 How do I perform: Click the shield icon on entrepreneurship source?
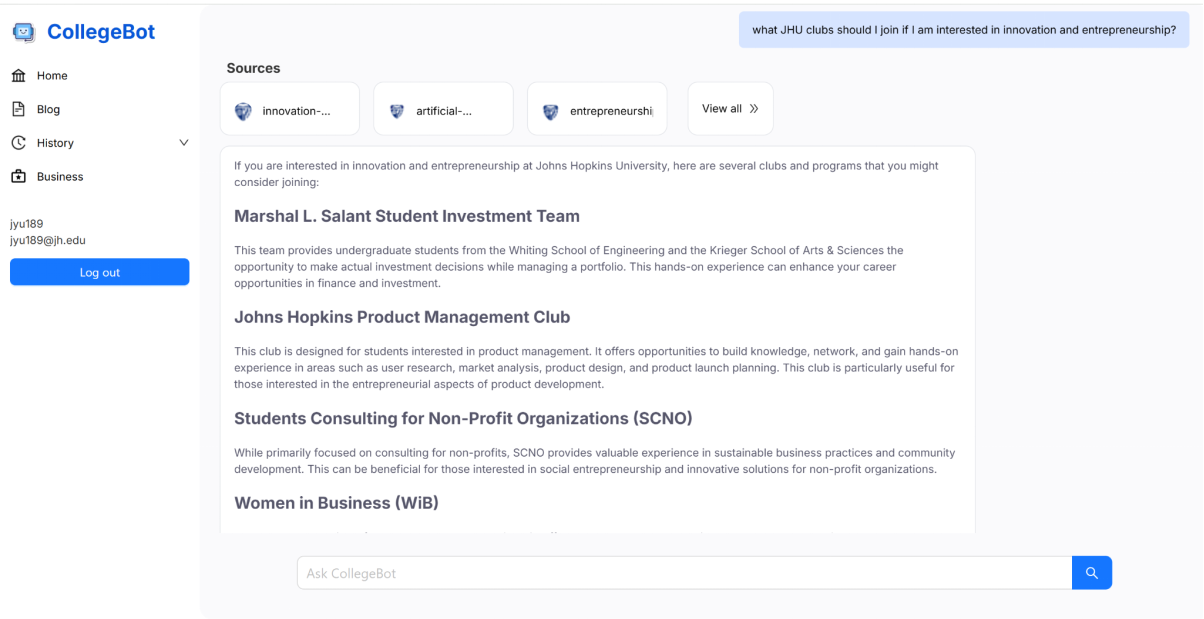pyautogui.click(x=550, y=111)
